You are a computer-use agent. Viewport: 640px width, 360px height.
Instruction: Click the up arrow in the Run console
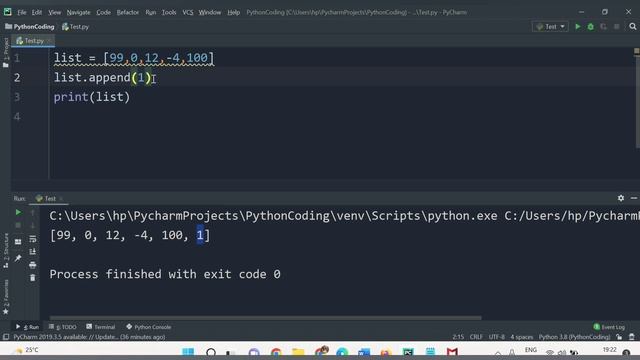tap(33, 212)
